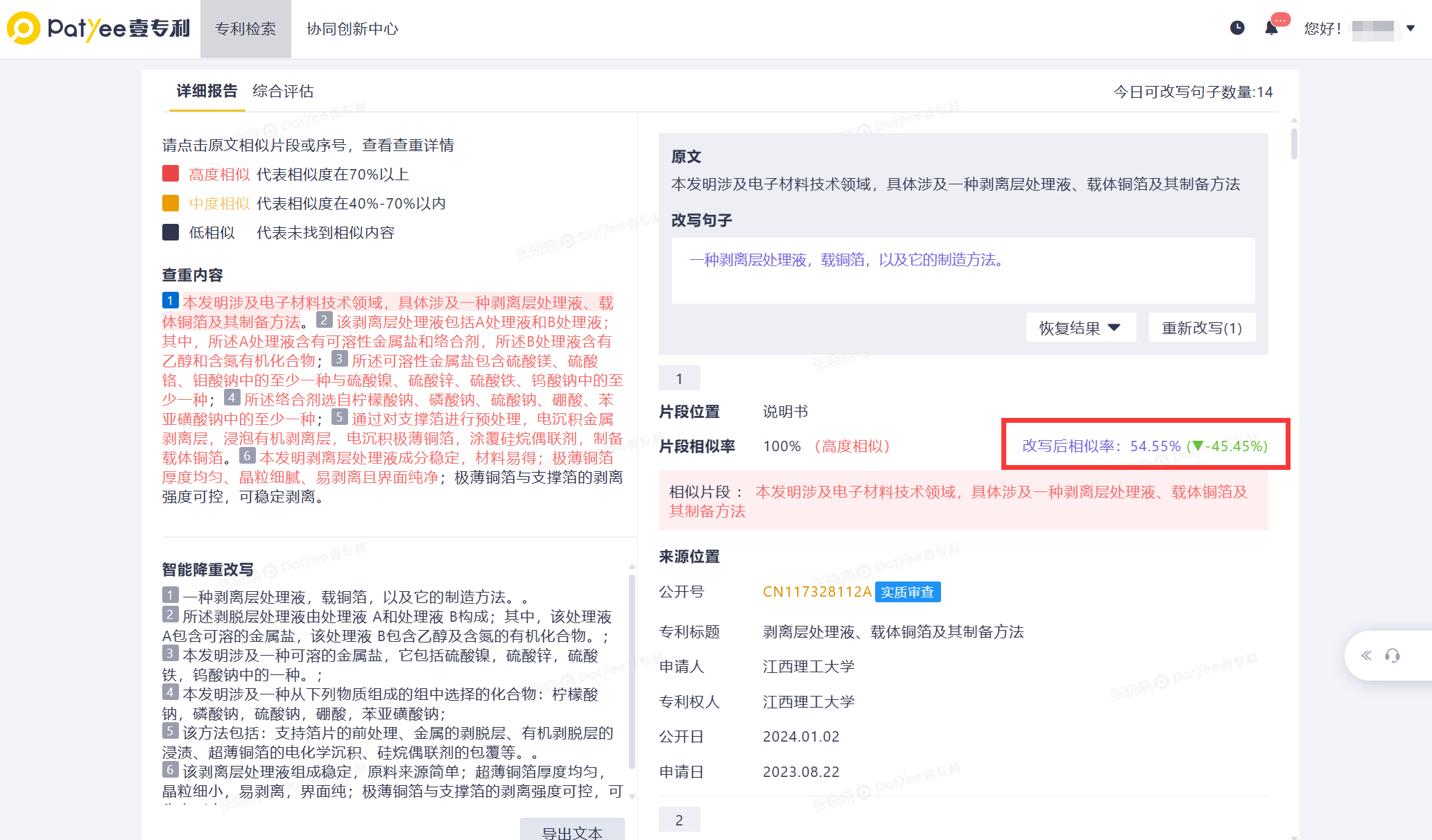Click the PatYee logo icon
The height and width of the screenshot is (840, 1432).
coord(24,28)
